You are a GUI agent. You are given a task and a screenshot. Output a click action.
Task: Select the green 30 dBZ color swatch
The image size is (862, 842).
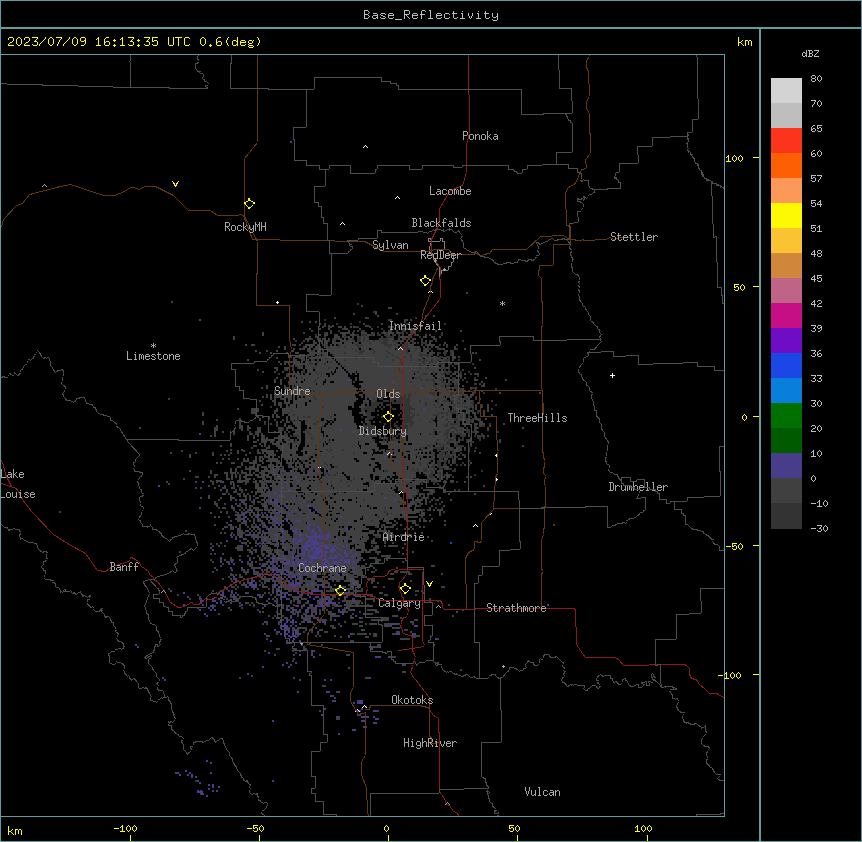coord(786,416)
